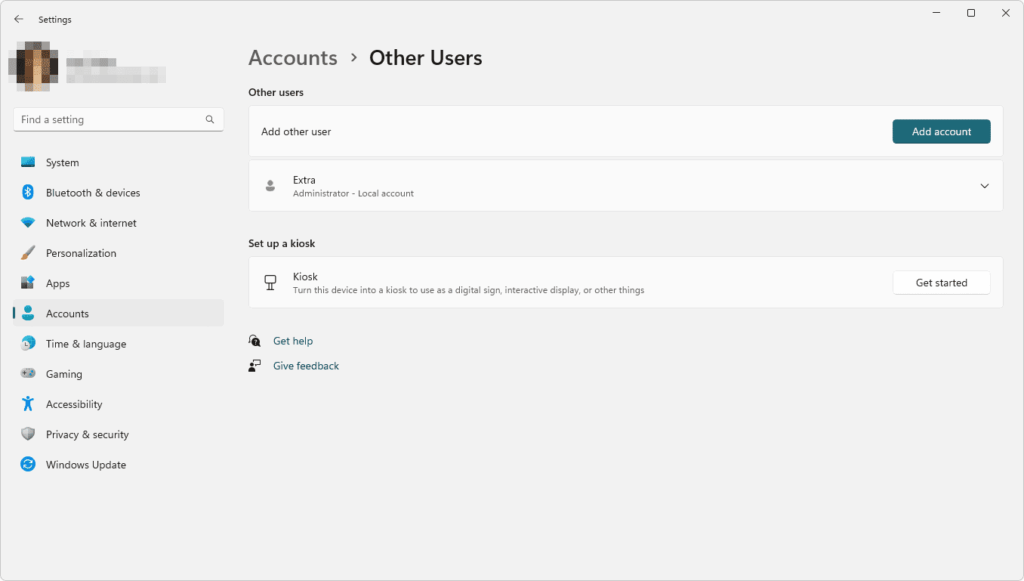Click the Bluetooth & devices icon
The image size is (1024, 581).
[x=28, y=192]
